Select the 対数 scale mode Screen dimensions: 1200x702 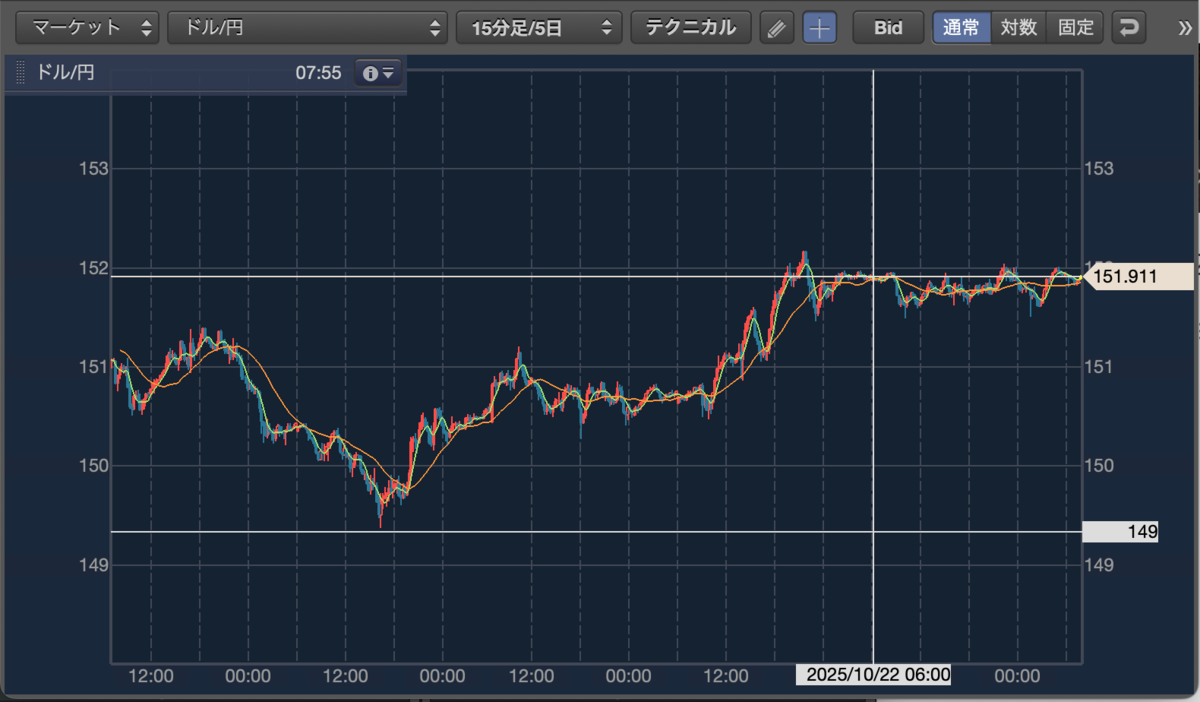pos(1019,28)
